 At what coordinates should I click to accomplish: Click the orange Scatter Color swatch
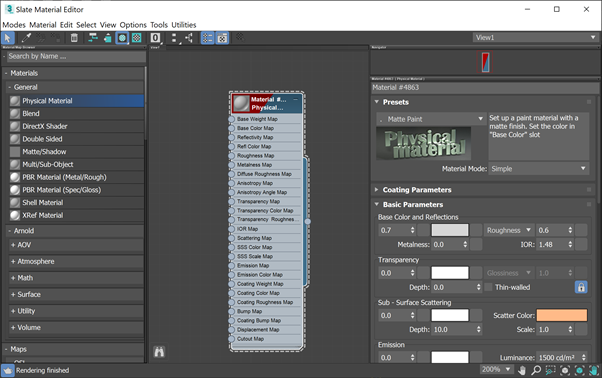(562, 315)
